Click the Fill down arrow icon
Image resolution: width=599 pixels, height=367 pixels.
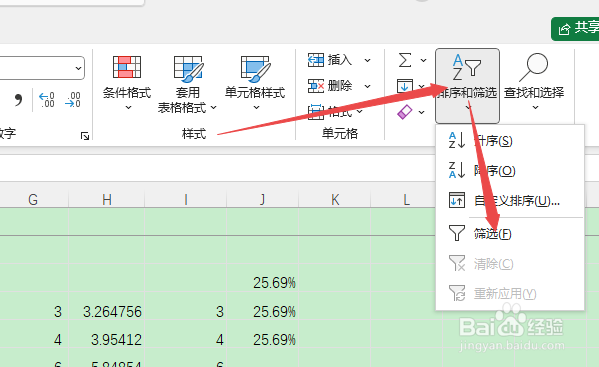(405, 86)
